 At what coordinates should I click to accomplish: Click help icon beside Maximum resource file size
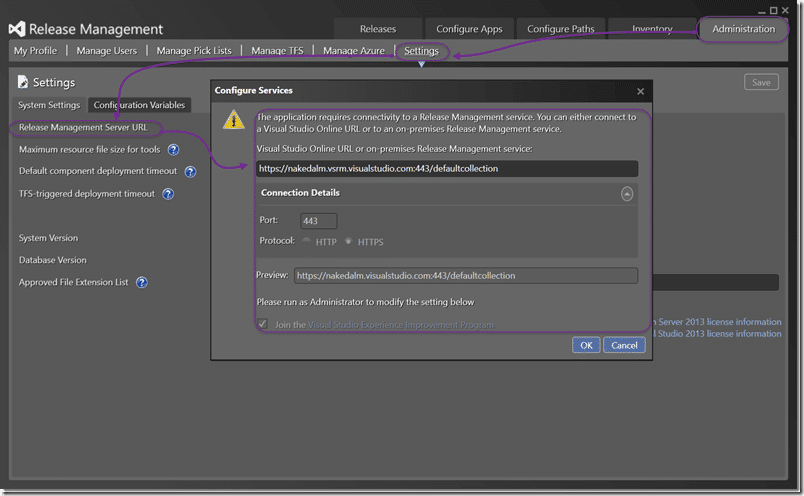pyautogui.click(x=173, y=150)
